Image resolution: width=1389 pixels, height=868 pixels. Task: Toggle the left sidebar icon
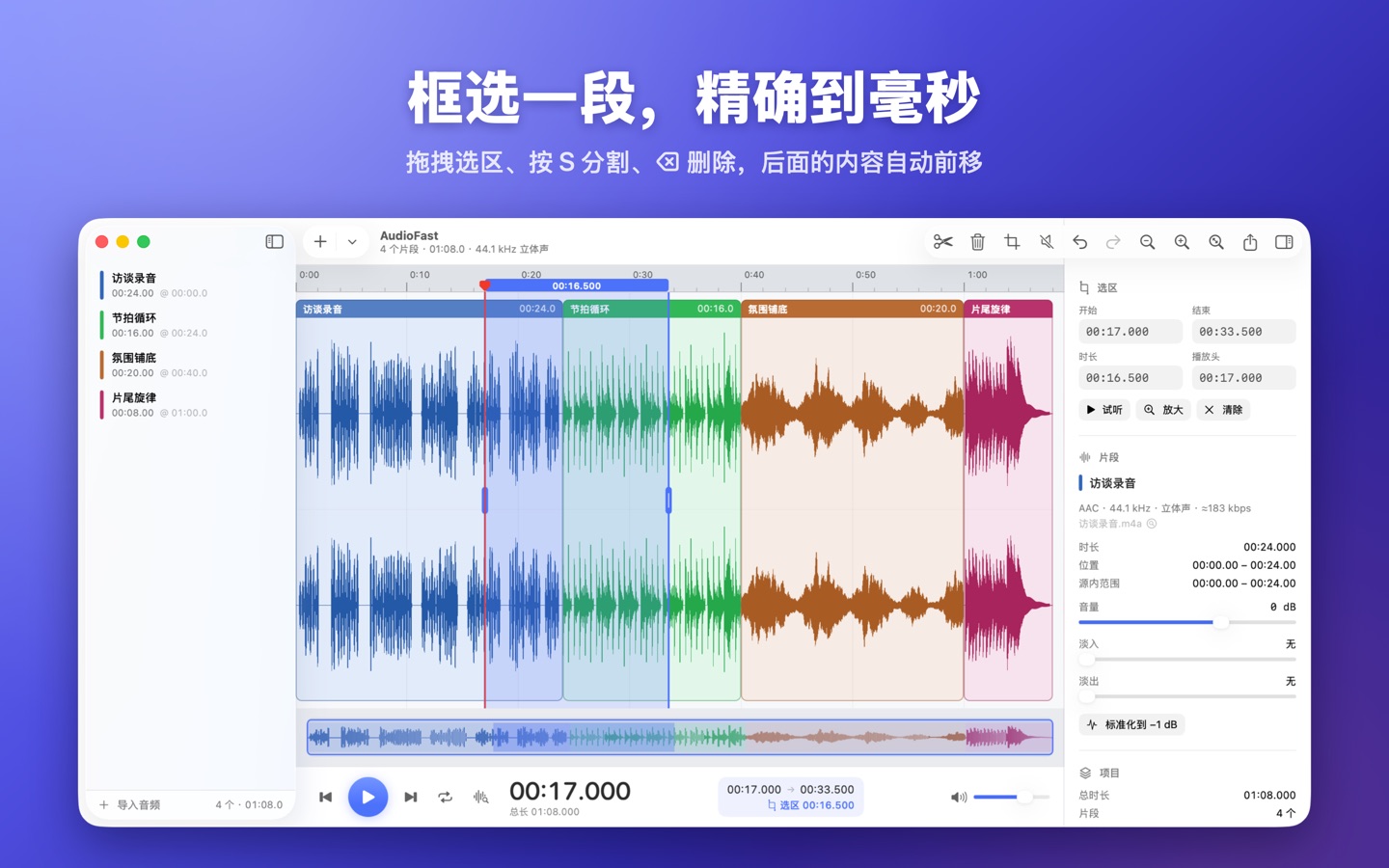pos(274,241)
